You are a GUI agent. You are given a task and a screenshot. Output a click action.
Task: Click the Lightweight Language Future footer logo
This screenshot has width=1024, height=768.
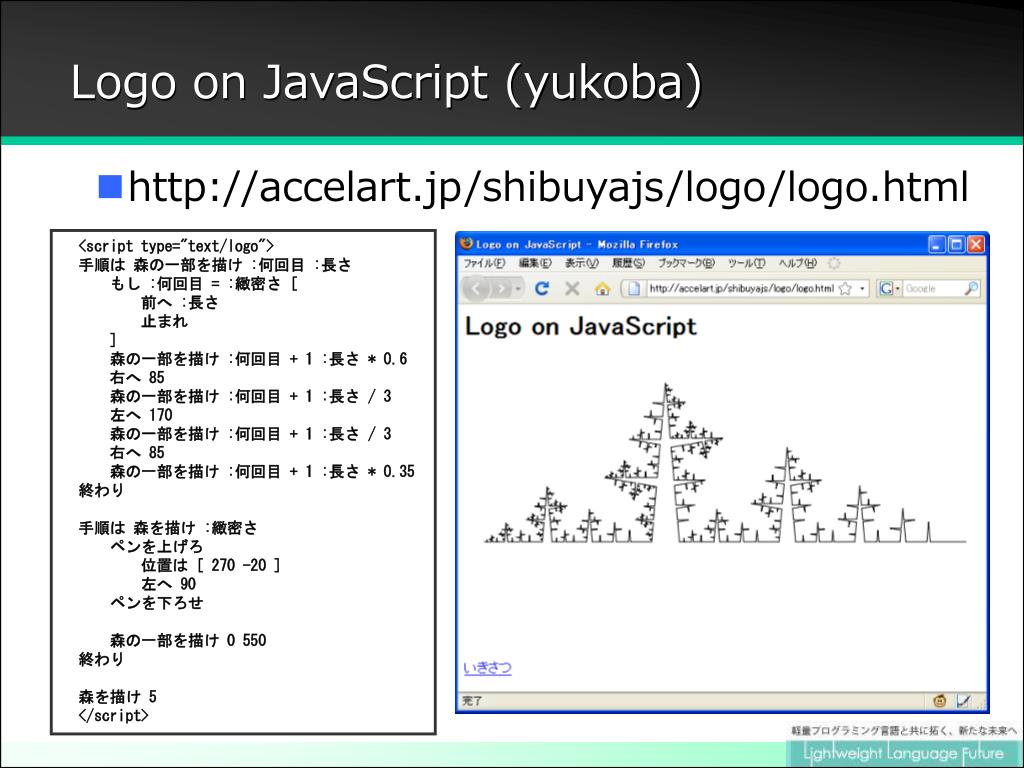point(903,753)
